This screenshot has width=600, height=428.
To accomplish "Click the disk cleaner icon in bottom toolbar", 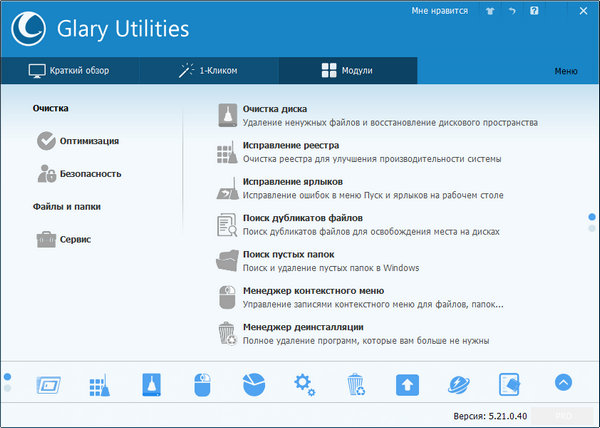I will coord(149,384).
